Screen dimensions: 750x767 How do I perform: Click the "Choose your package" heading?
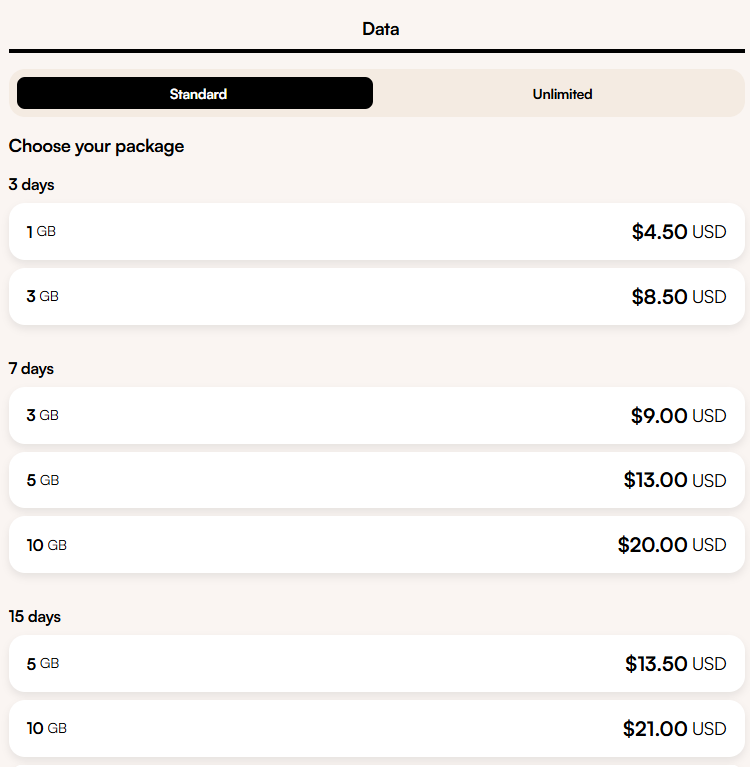(x=96, y=146)
